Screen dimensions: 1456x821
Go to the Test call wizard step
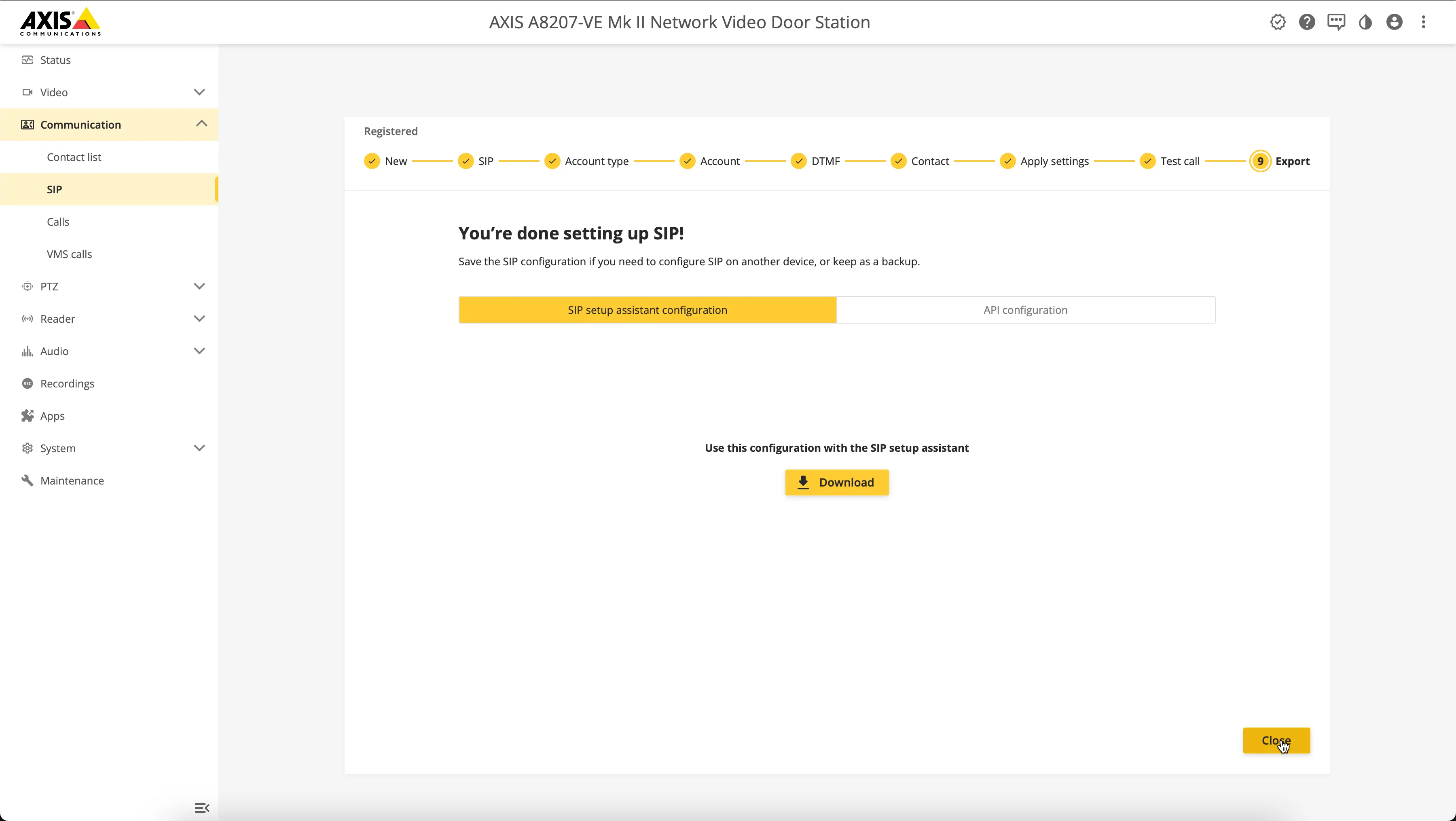pyautogui.click(x=1170, y=161)
